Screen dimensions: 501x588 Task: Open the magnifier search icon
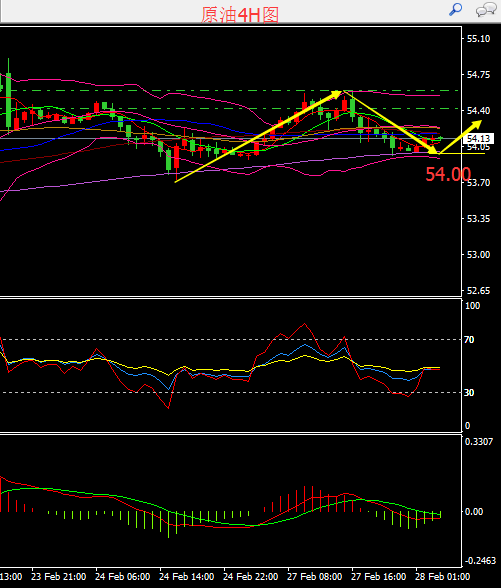456,9
